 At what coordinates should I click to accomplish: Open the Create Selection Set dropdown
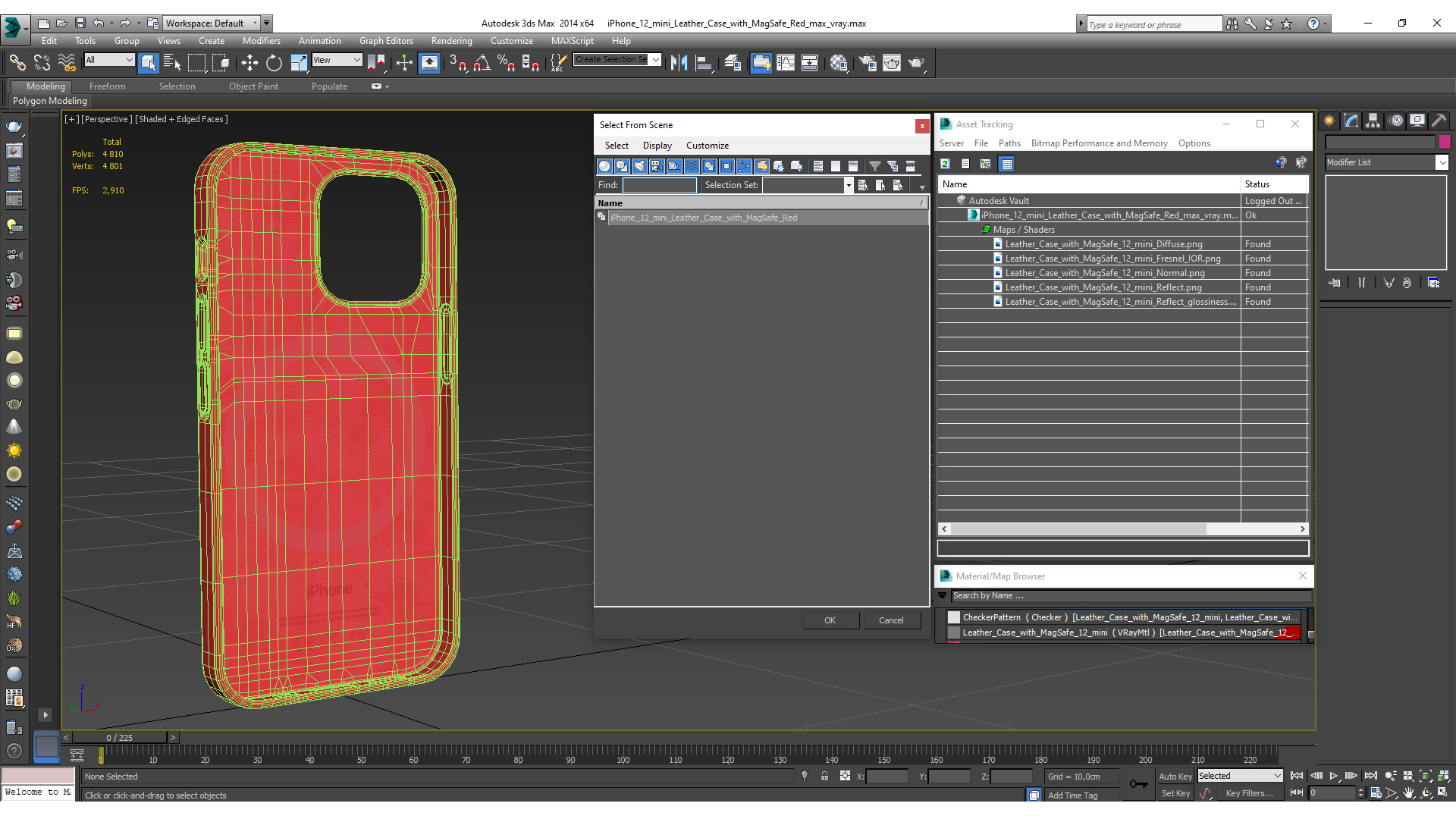pyautogui.click(x=655, y=60)
